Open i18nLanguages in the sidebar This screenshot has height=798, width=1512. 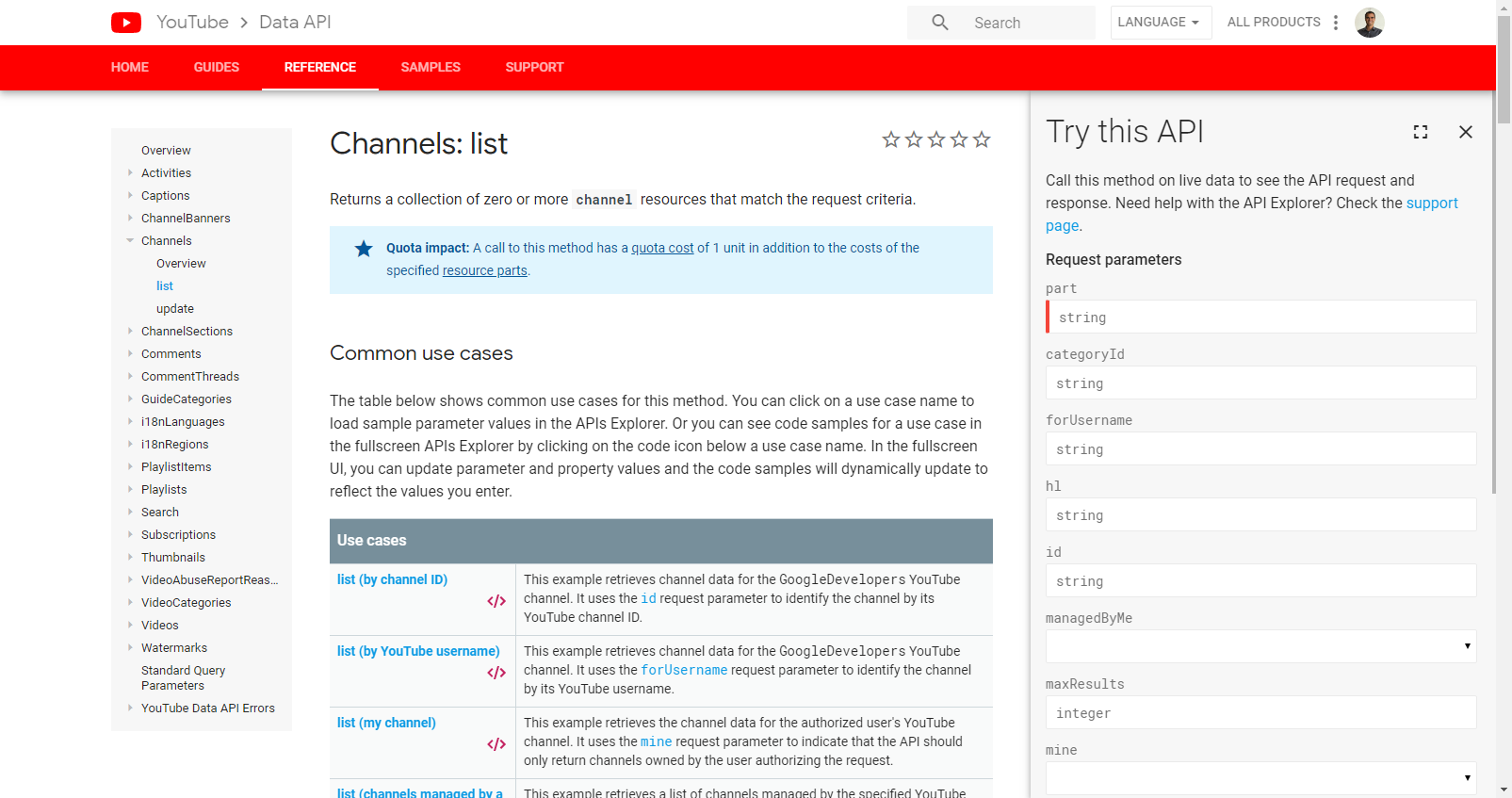coord(183,422)
